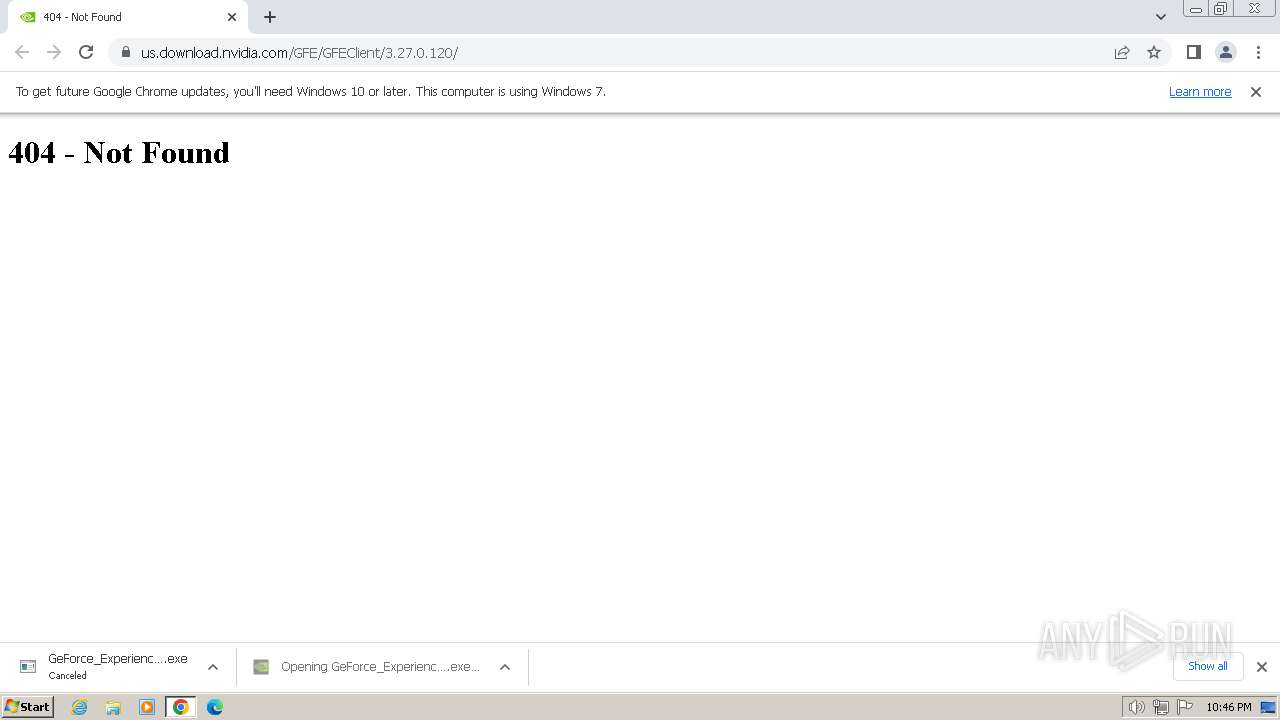Show all downloads
The width and height of the screenshot is (1280, 720).
[1208, 666]
